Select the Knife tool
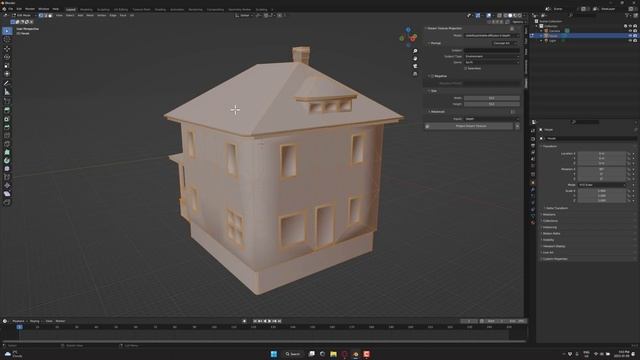This screenshot has height=360, width=640. 7,144
